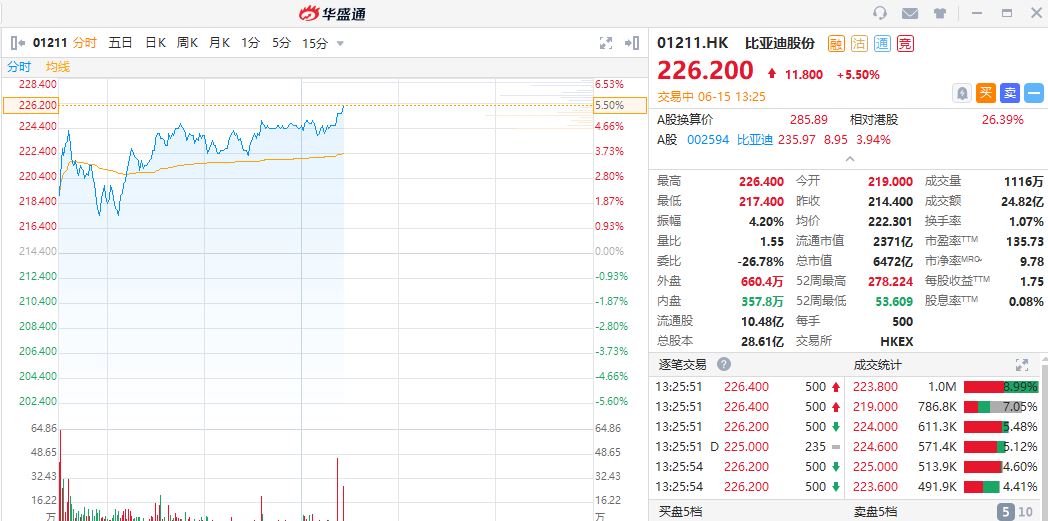Click the 买盘5档 header
Image resolution: width=1048 pixels, height=521 pixels.
(x=680, y=512)
